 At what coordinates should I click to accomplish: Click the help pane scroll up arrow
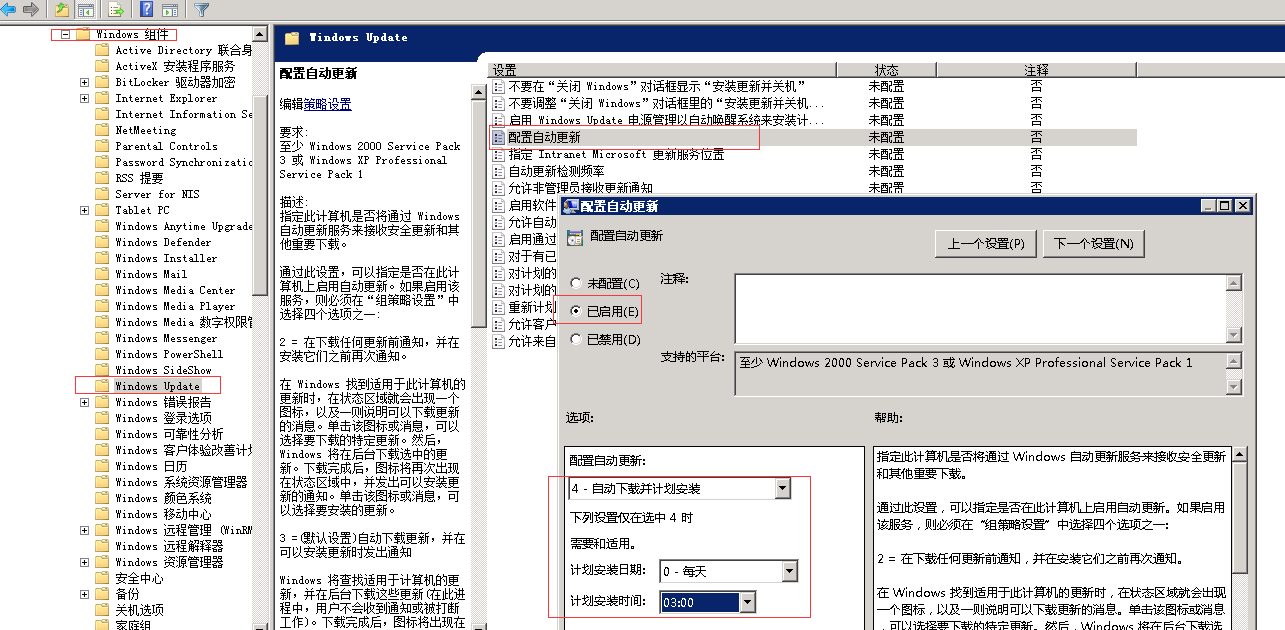(1240, 456)
